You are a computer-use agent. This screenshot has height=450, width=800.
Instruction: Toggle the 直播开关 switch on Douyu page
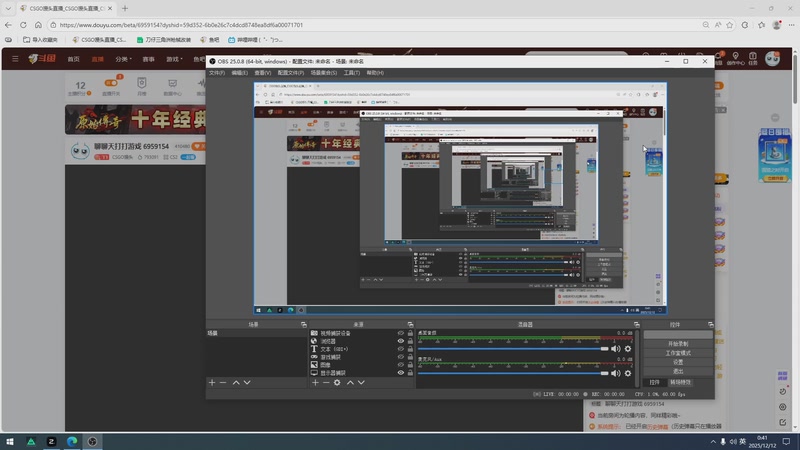point(111,83)
